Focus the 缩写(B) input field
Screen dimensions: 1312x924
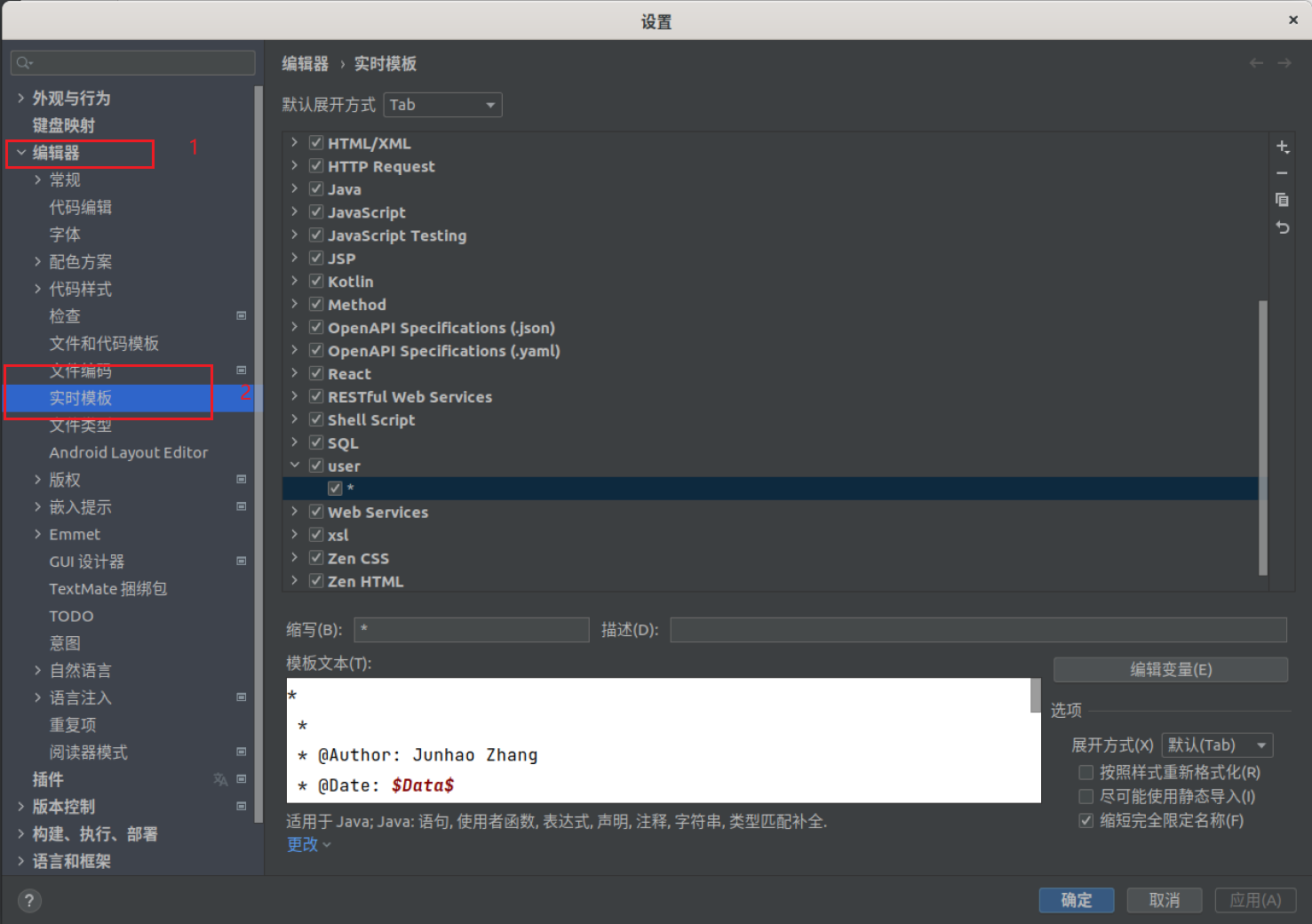point(472,630)
